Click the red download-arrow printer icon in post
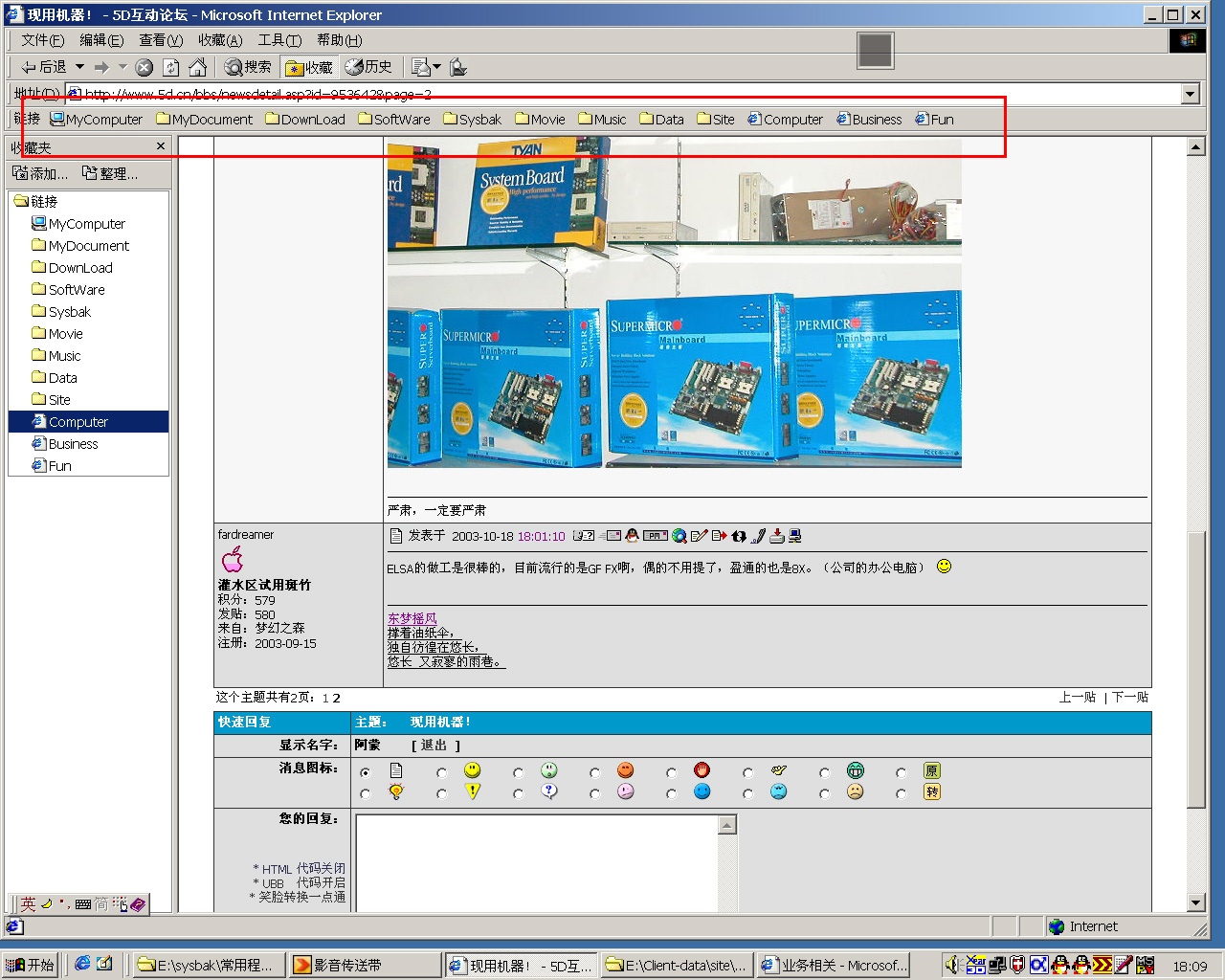The image size is (1225, 980). click(x=777, y=536)
